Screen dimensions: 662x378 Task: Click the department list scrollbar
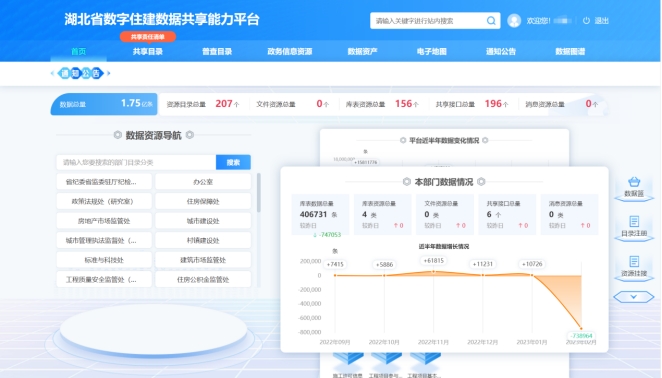258,193
